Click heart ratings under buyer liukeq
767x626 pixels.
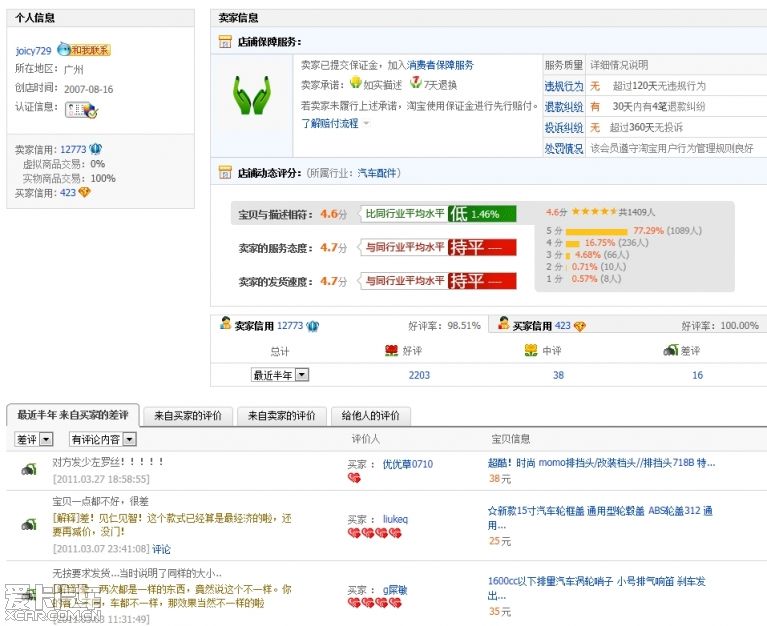375,533
